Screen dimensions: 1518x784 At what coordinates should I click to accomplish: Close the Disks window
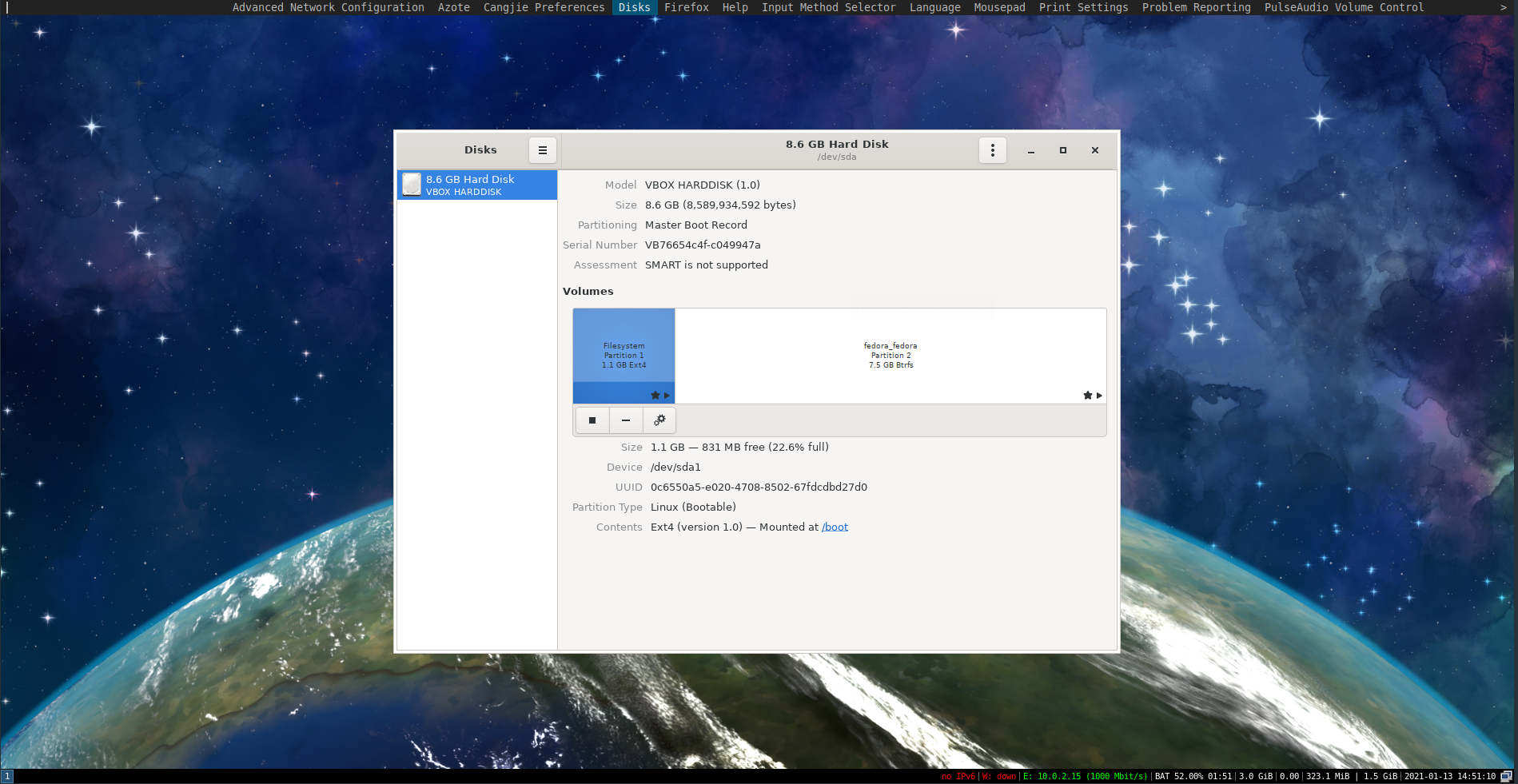tap(1095, 150)
